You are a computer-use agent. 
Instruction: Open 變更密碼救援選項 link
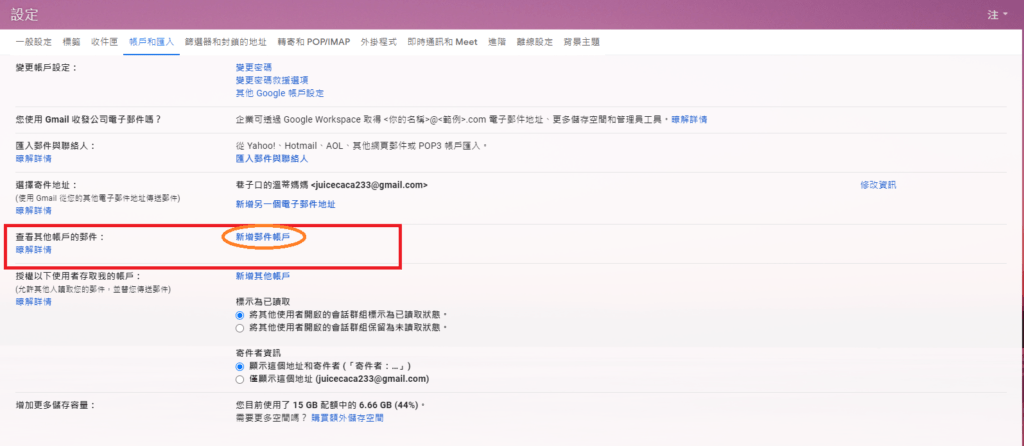271,80
